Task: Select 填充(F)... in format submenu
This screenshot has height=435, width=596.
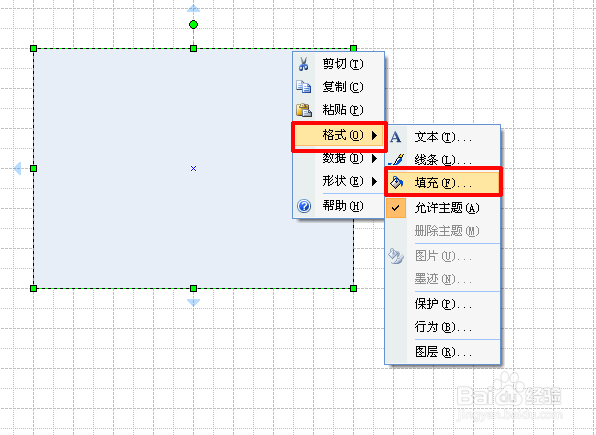Action: (x=443, y=183)
